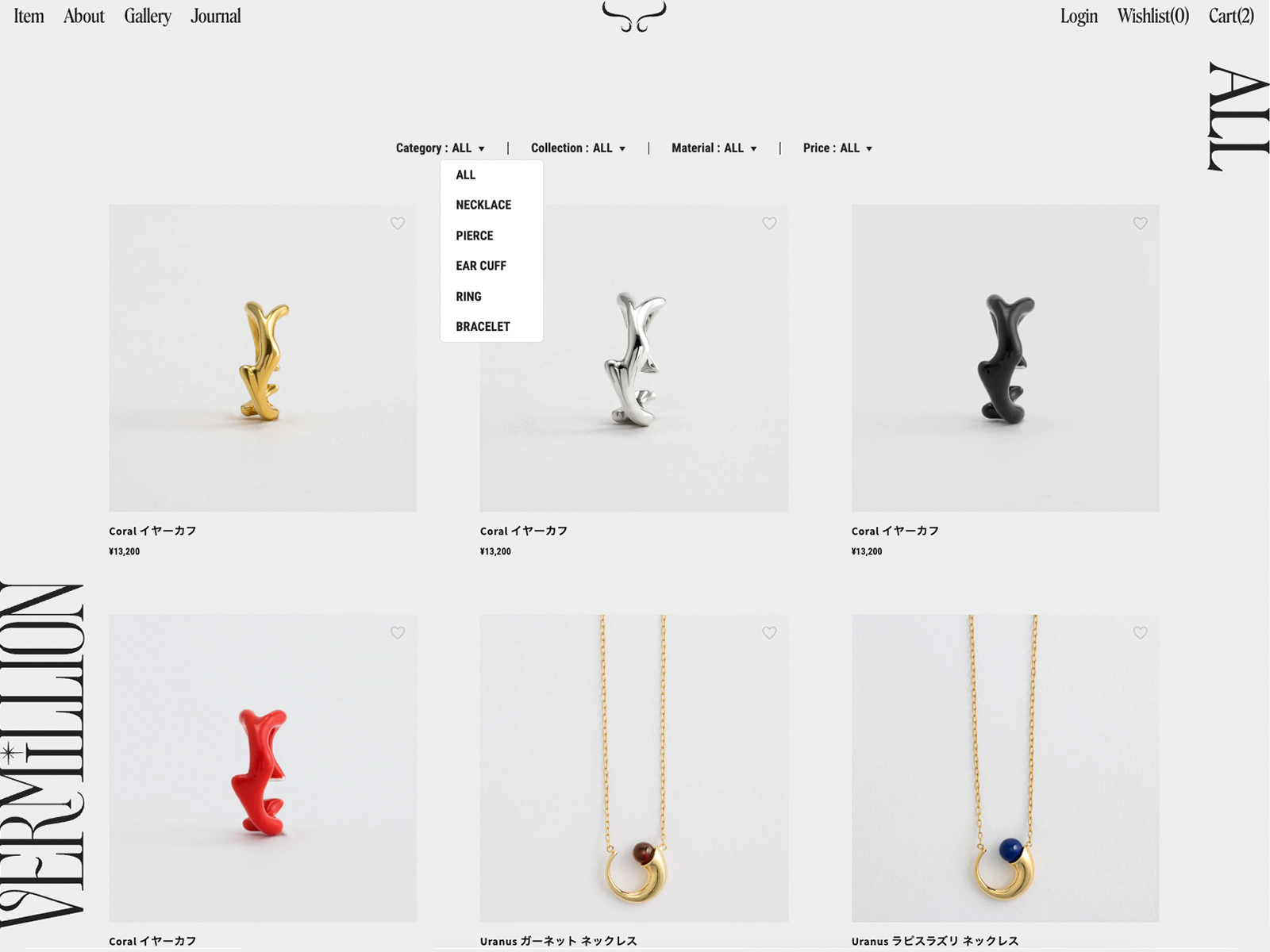This screenshot has width=1270, height=952.
Task: Open the Login page
Action: [1079, 16]
